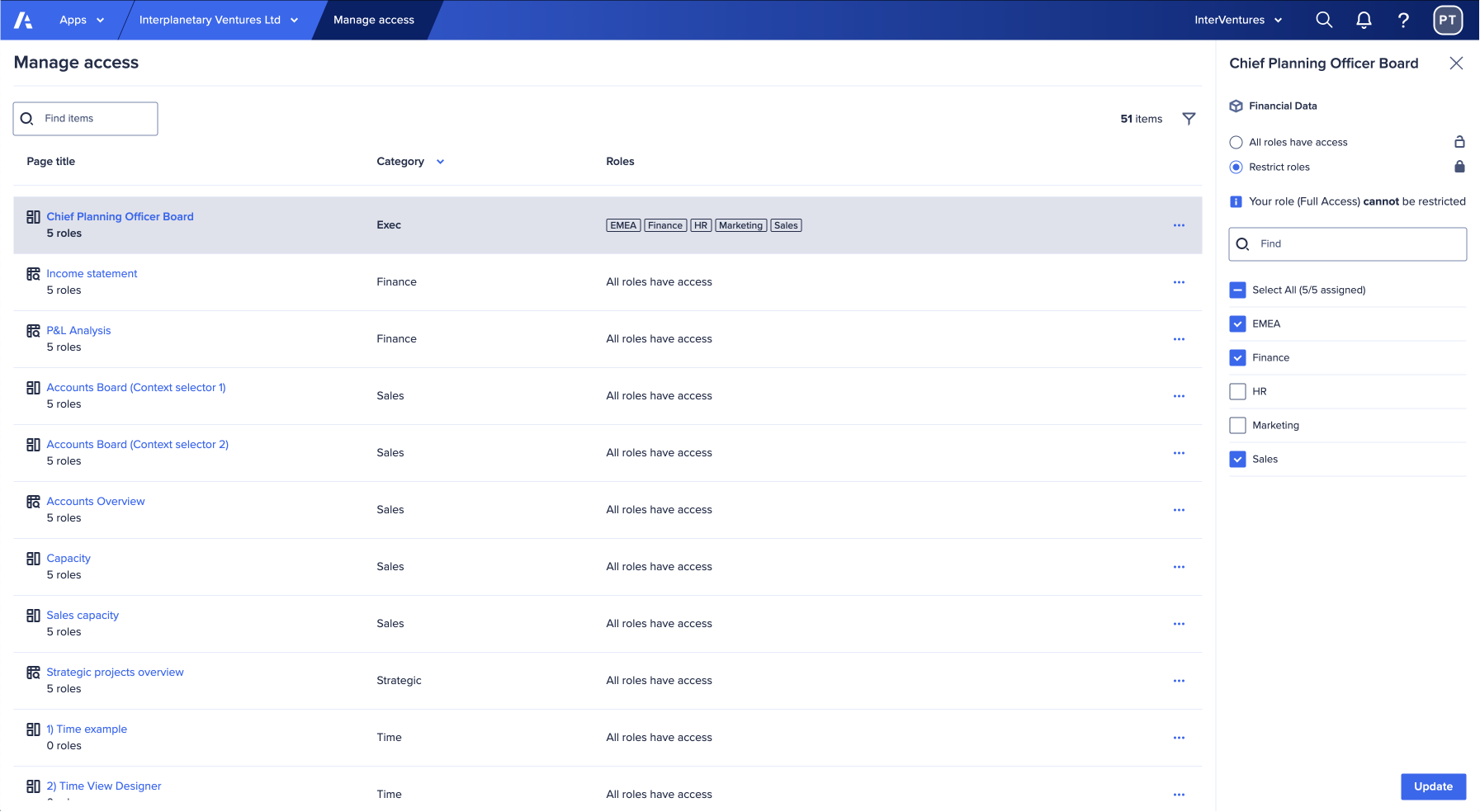Open the filter icon near item count
The height and width of the screenshot is (812, 1480).
click(1189, 119)
